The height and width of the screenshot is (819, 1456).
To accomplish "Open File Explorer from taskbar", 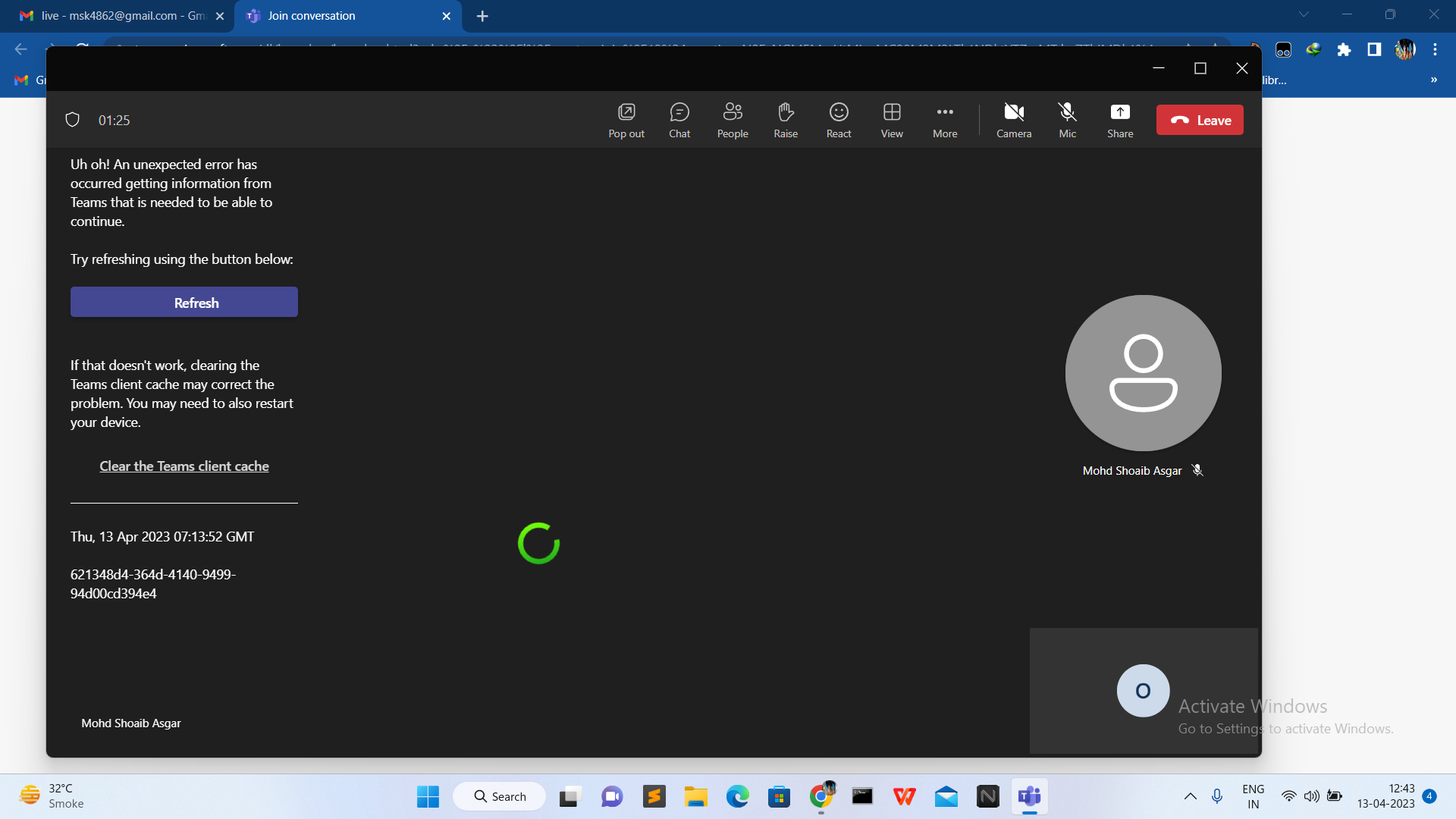I will 695,796.
